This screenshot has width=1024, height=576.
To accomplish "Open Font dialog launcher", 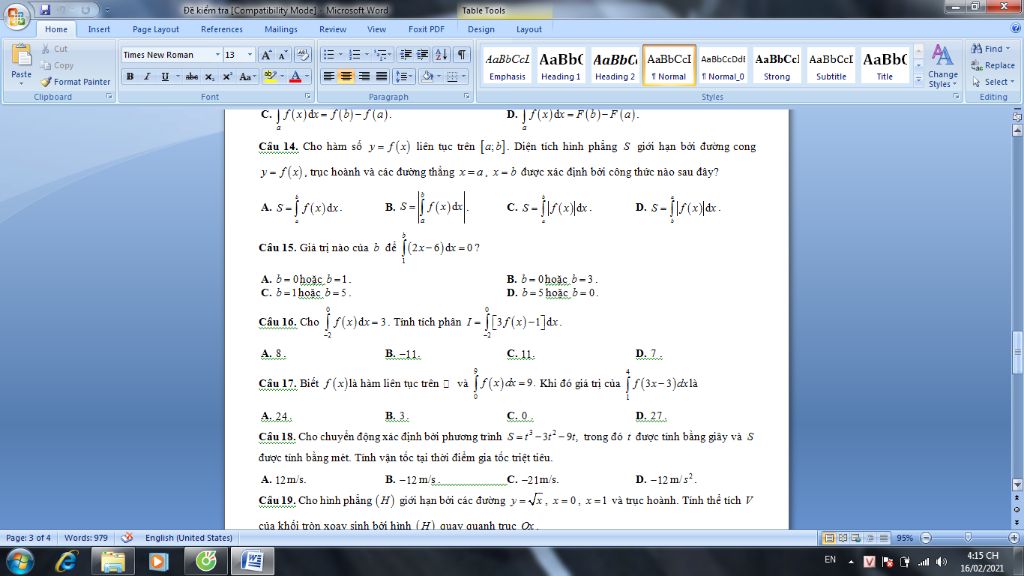I will point(307,97).
